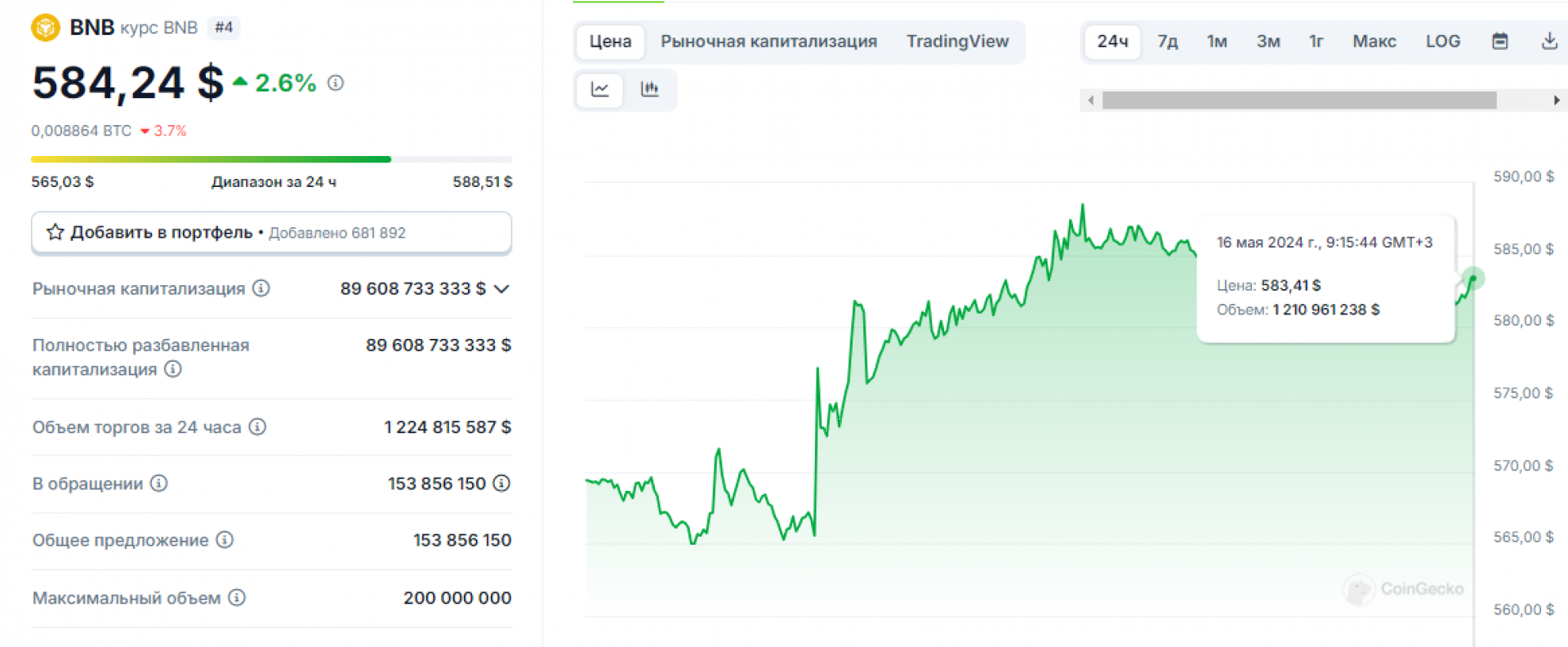Switch to the TradingView tab
This screenshot has height=647, width=1568.
957,42
